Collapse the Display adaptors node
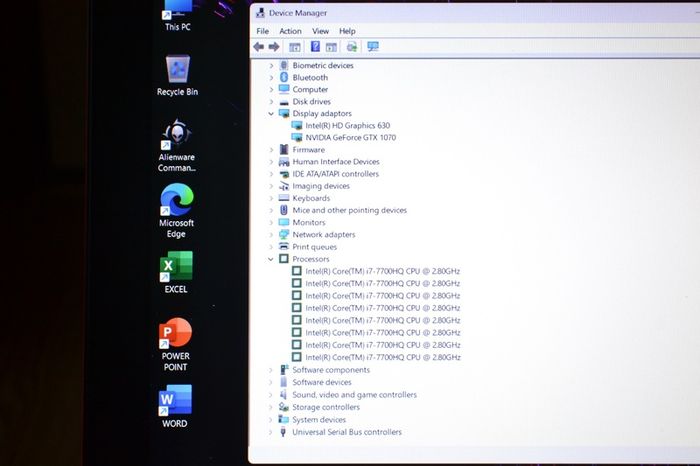The height and width of the screenshot is (466, 700). [x=271, y=114]
